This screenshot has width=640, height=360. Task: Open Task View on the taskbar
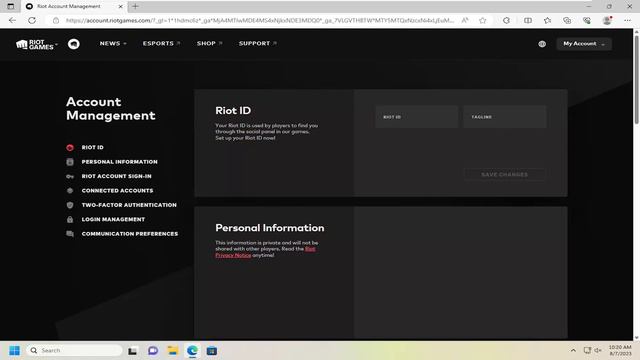[132, 351]
